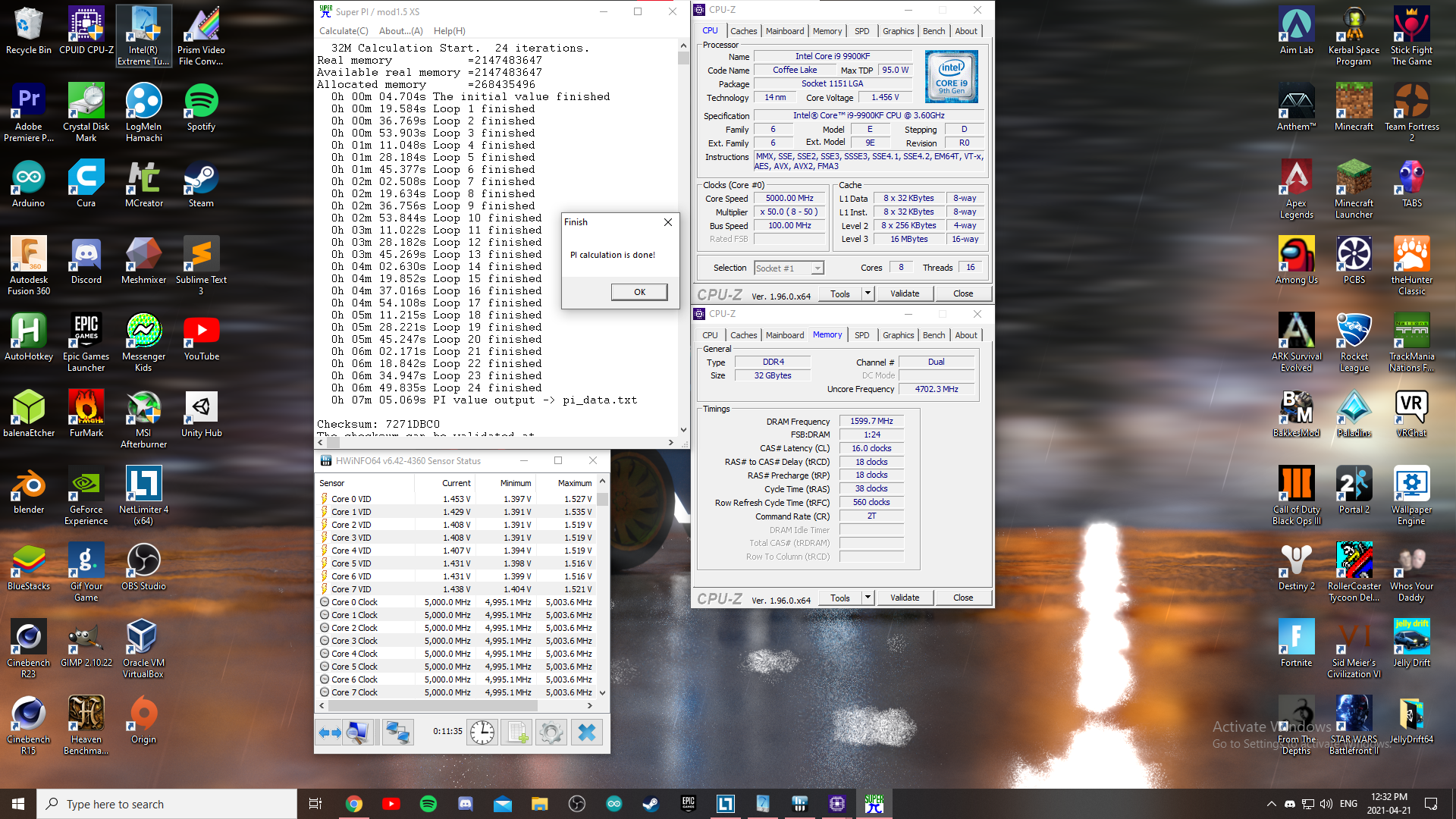Viewport: 1456px width, 819px height.
Task: Open the notification center icon in the taskbar
Action: pos(1431,804)
